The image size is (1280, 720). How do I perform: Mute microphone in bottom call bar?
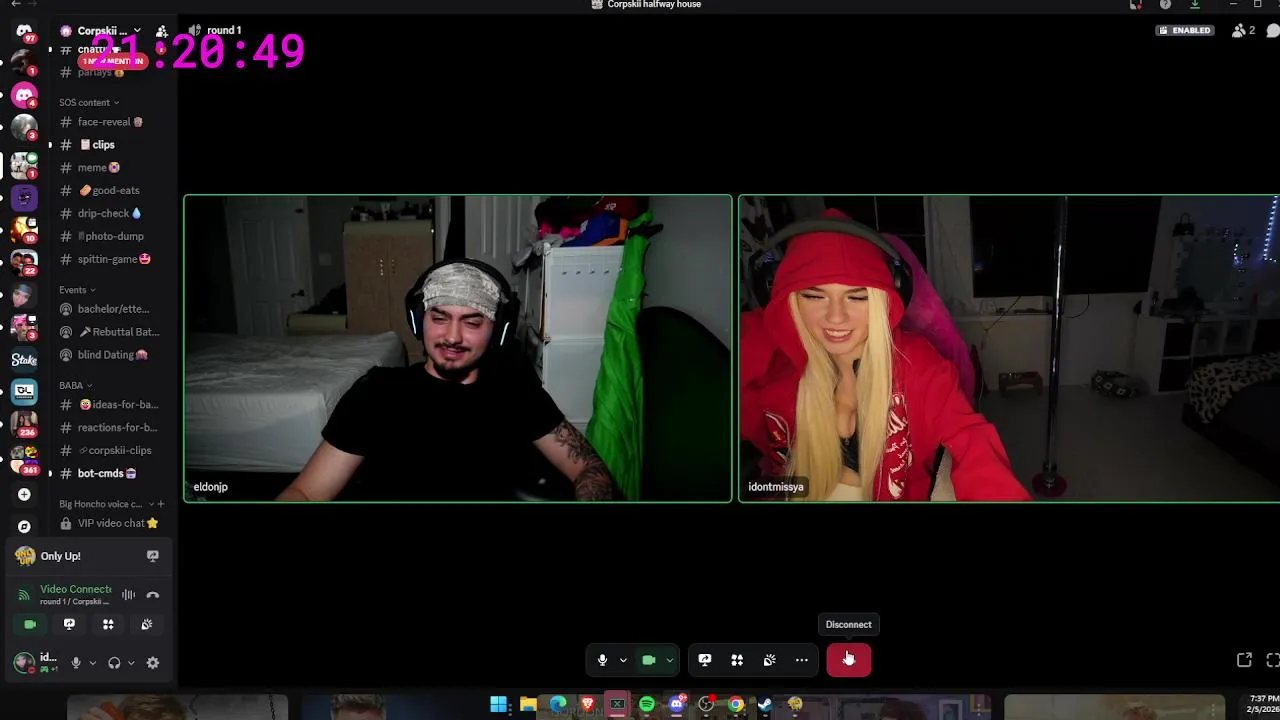pyautogui.click(x=602, y=660)
